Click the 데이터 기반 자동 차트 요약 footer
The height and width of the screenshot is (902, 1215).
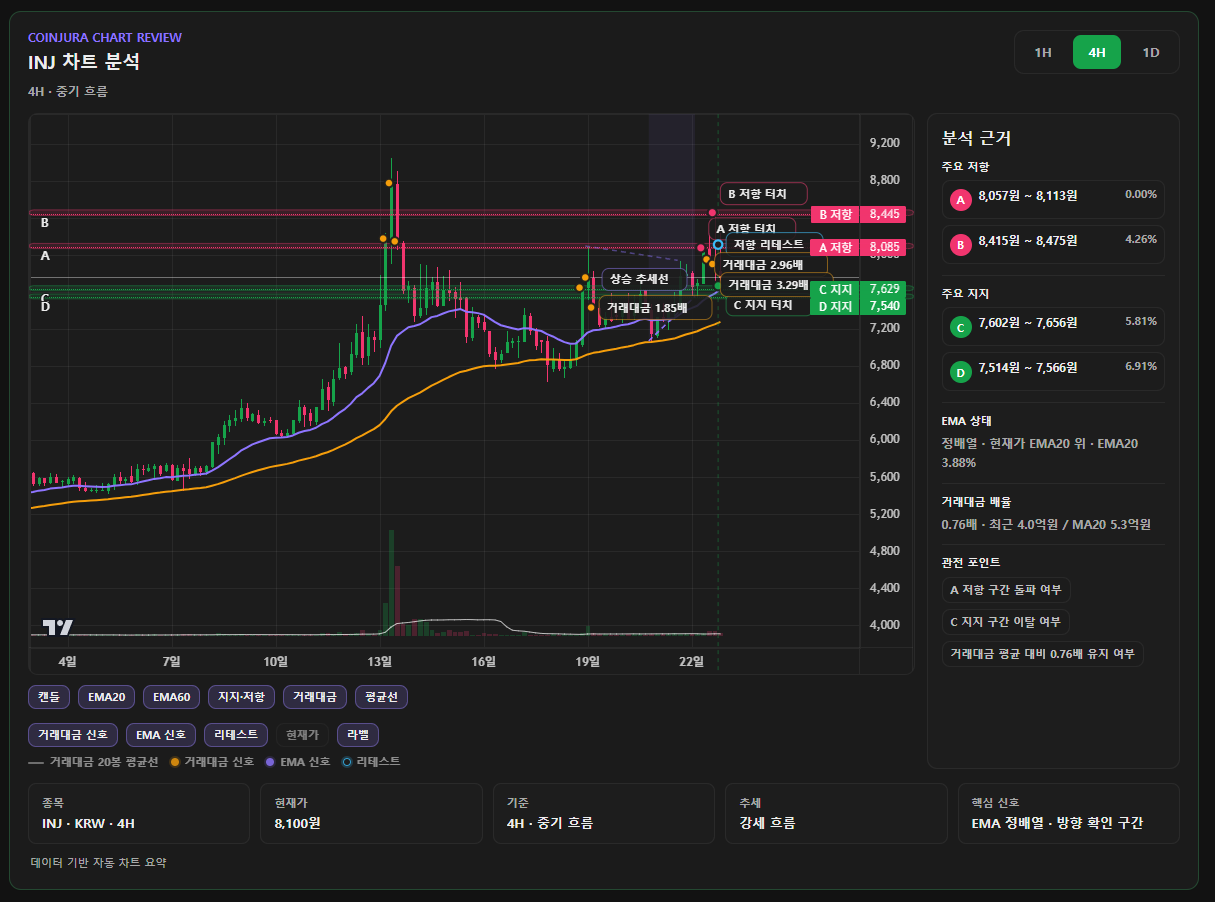point(99,862)
